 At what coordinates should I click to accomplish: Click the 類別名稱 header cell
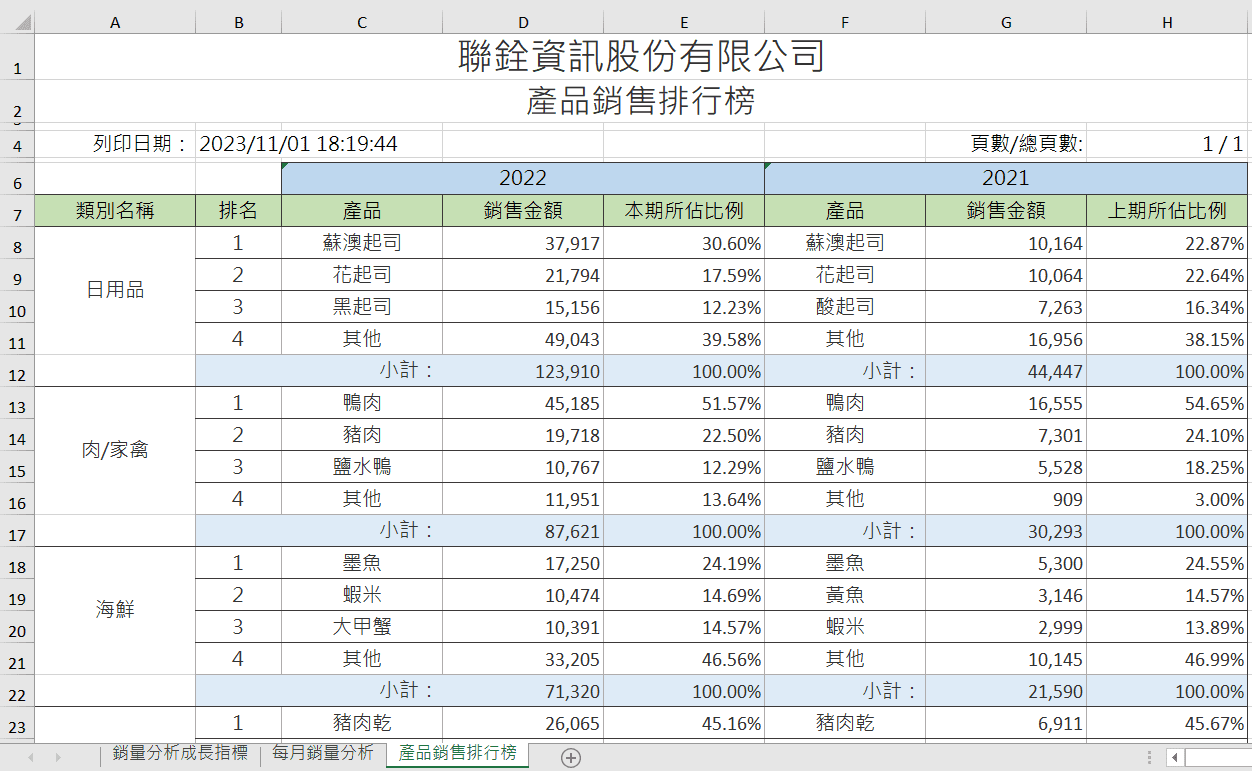click(x=115, y=211)
